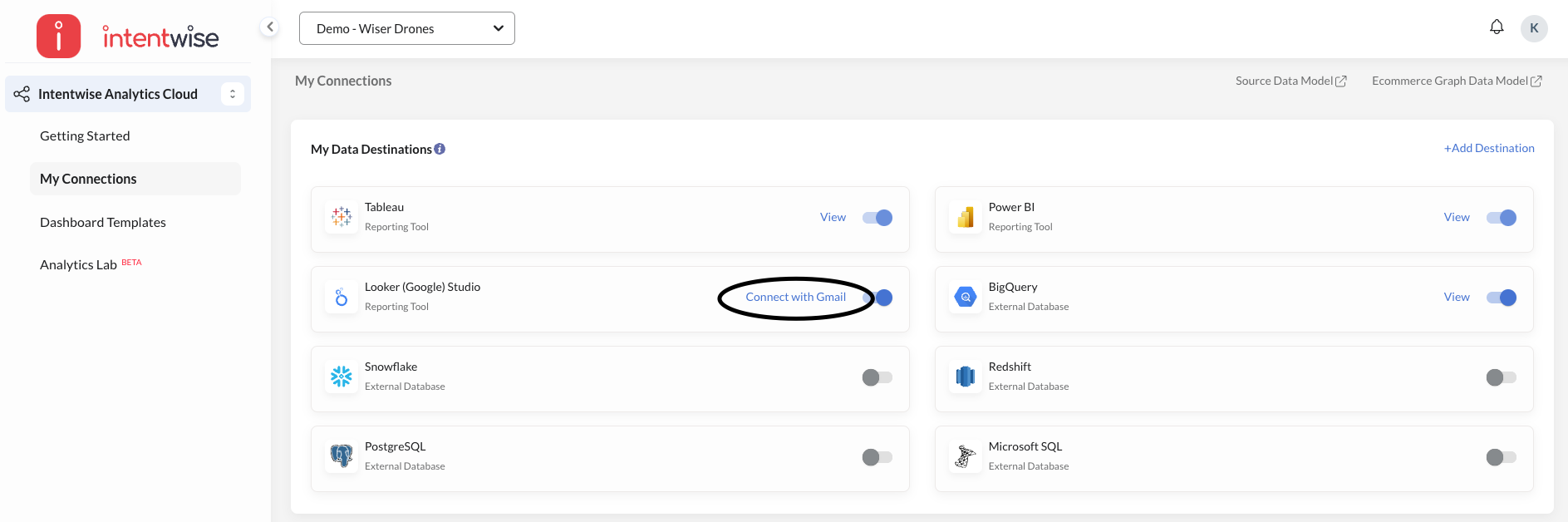Click the +Add Destination link
1568x522 pixels.
[x=1489, y=148]
